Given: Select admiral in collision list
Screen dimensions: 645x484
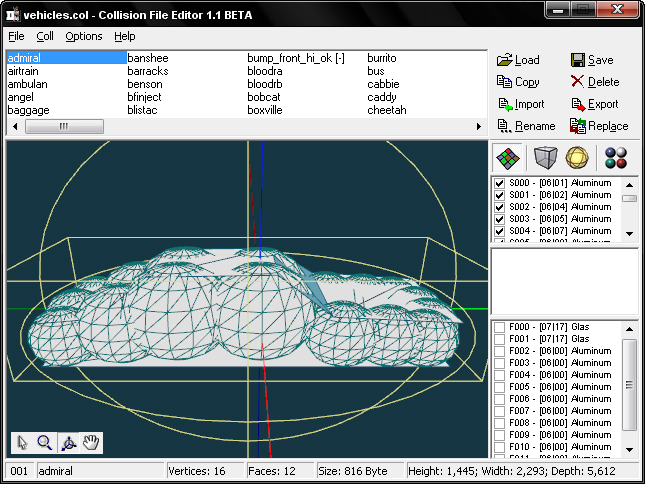Looking at the screenshot, I should tap(66, 58).
